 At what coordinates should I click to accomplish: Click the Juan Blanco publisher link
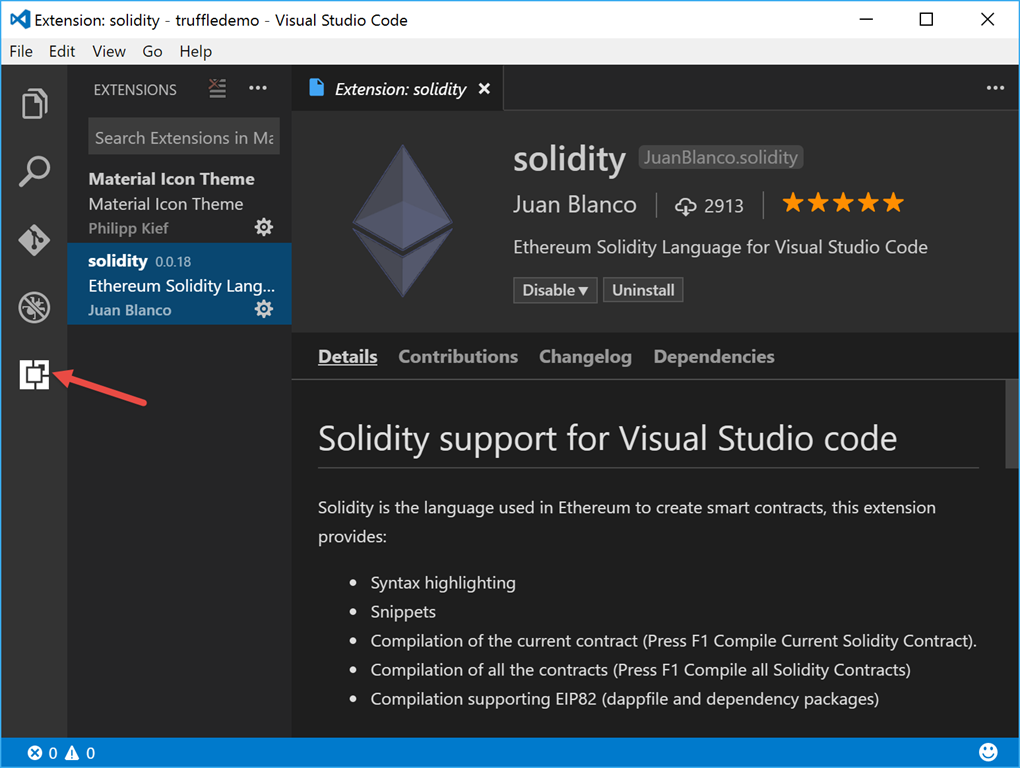pos(574,205)
